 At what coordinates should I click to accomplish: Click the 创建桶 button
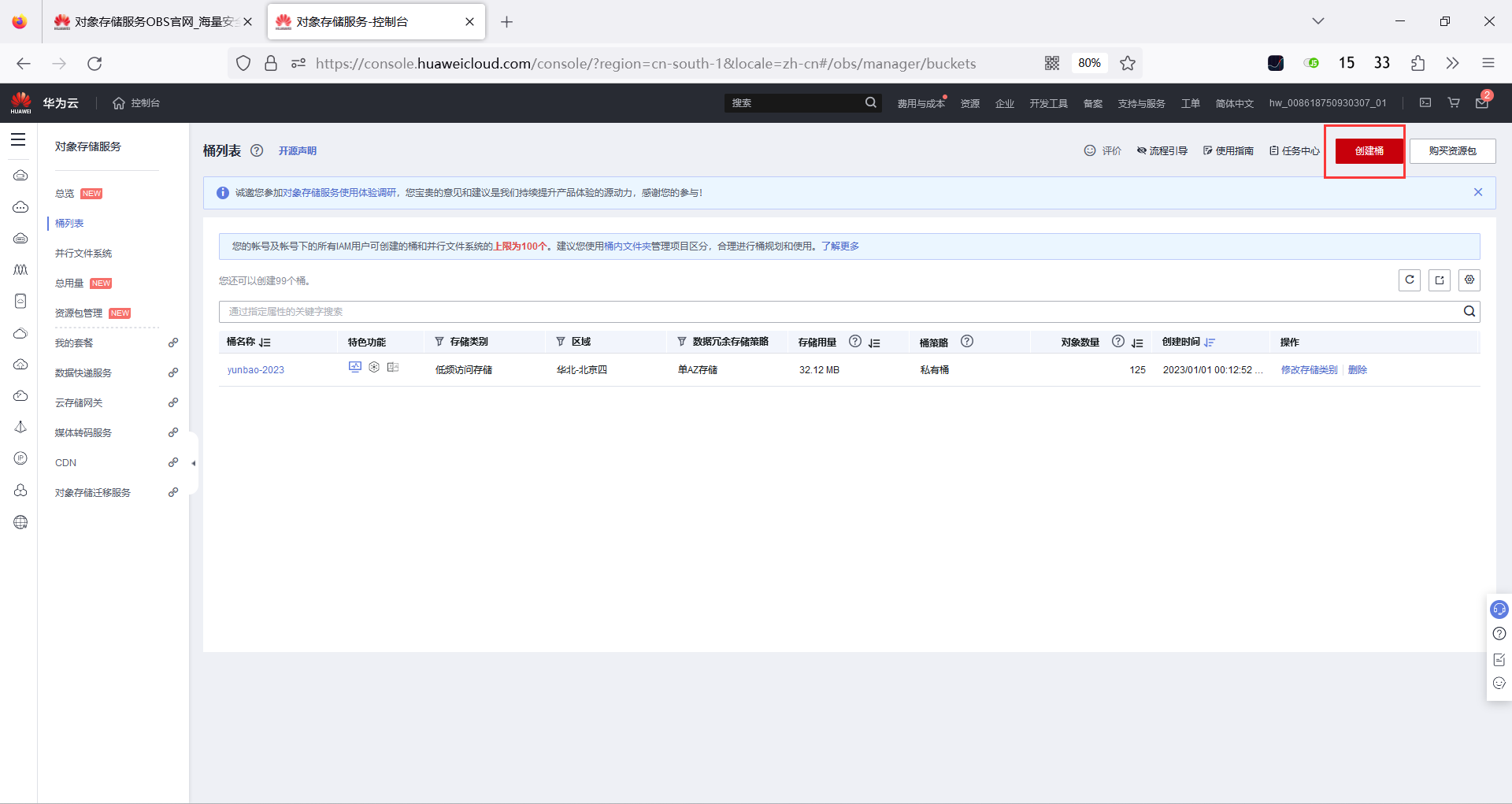point(1369,151)
